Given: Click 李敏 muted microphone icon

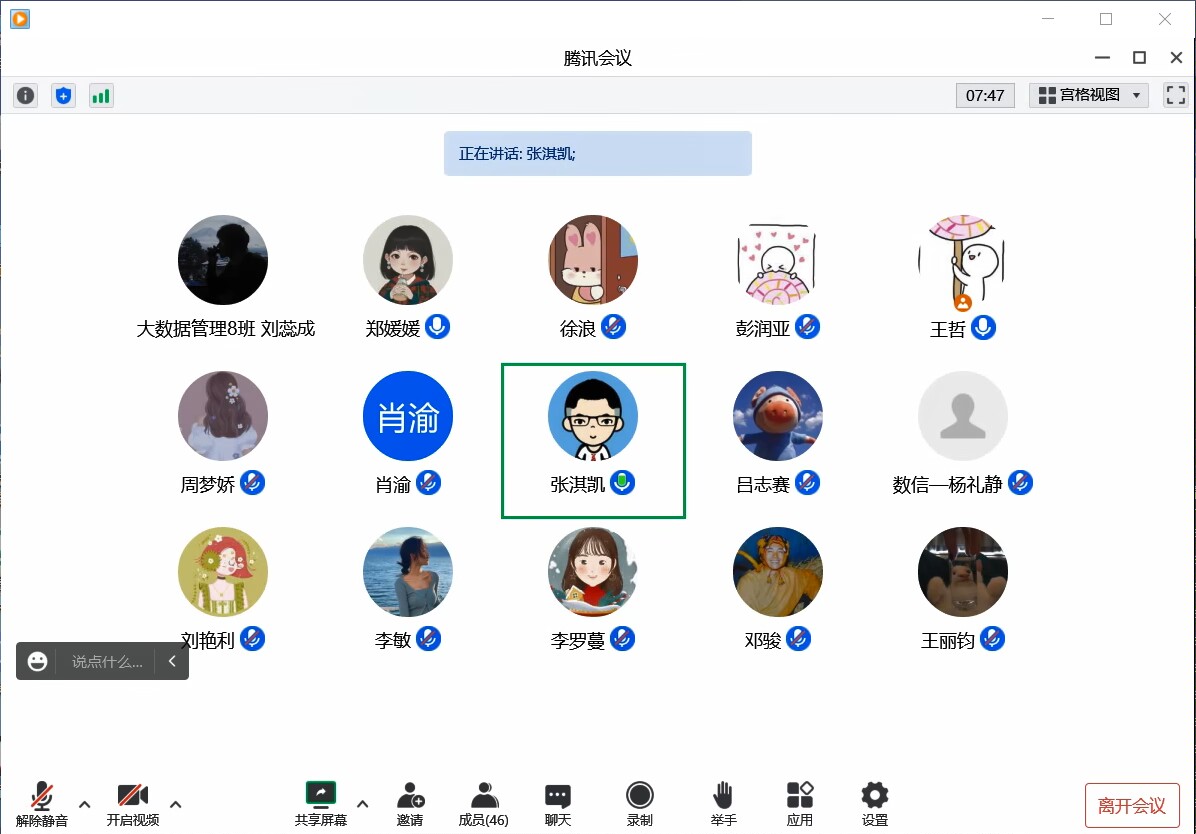Looking at the screenshot, I should tap(429, 638).
